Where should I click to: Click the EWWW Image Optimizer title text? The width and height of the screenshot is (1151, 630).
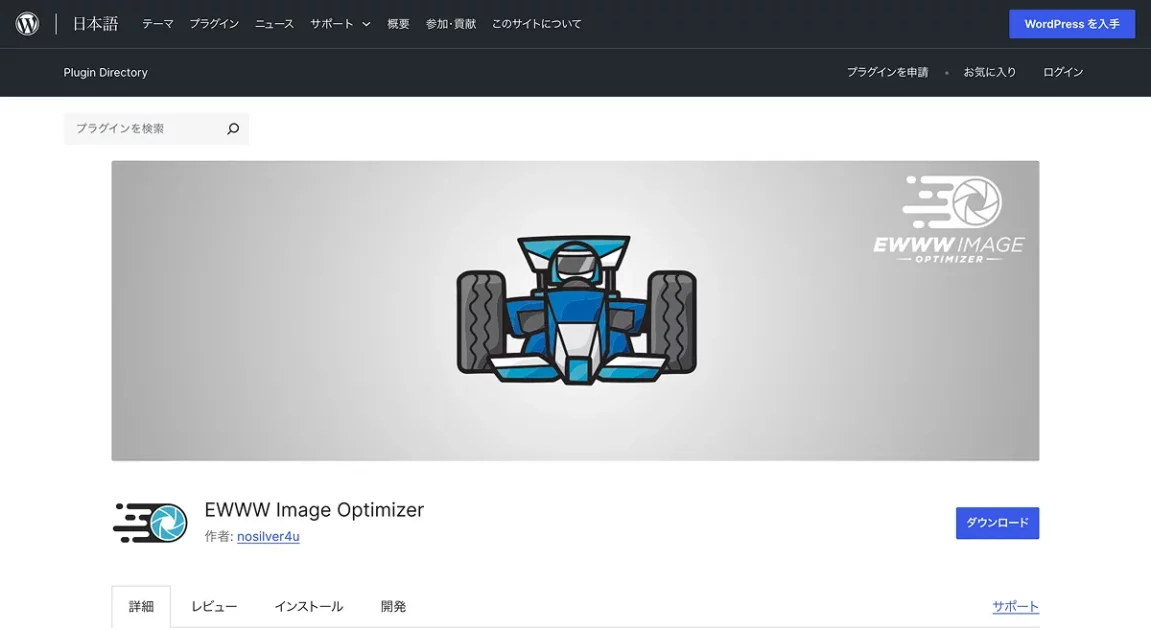[314, 510]
